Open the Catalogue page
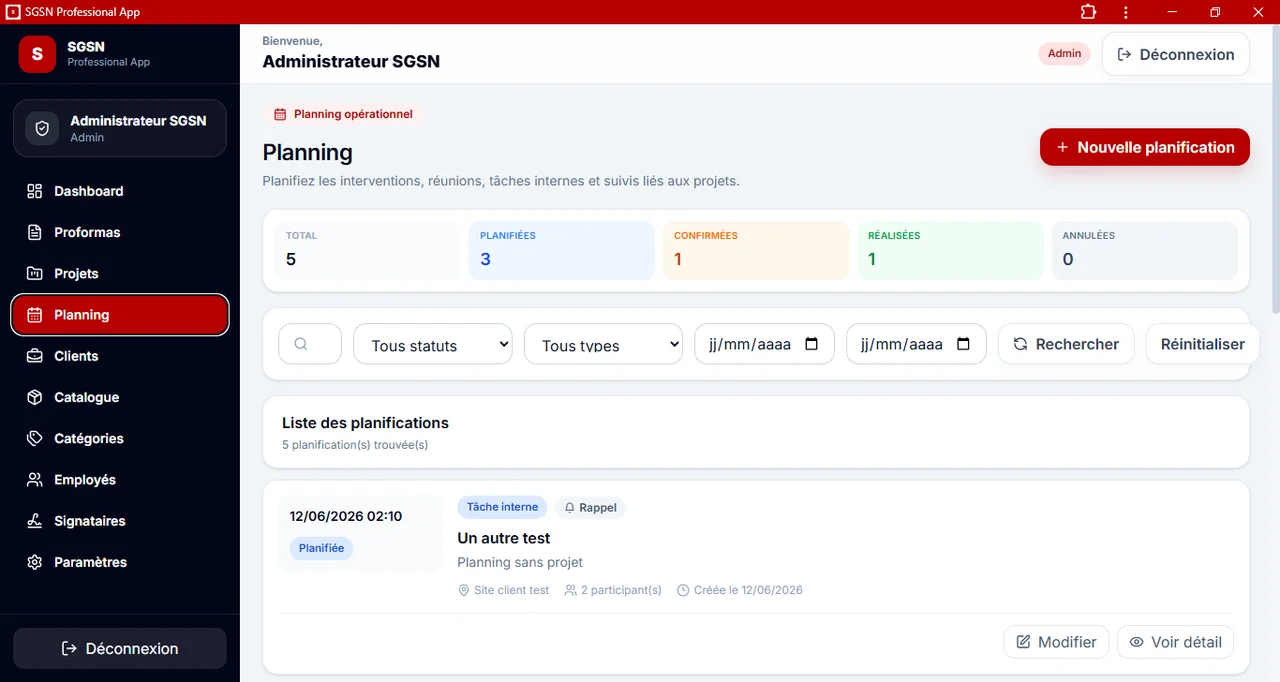Image resolution: width=1280 pixels, height=682 pixels. pyautogui.click(x=120, y=397)
